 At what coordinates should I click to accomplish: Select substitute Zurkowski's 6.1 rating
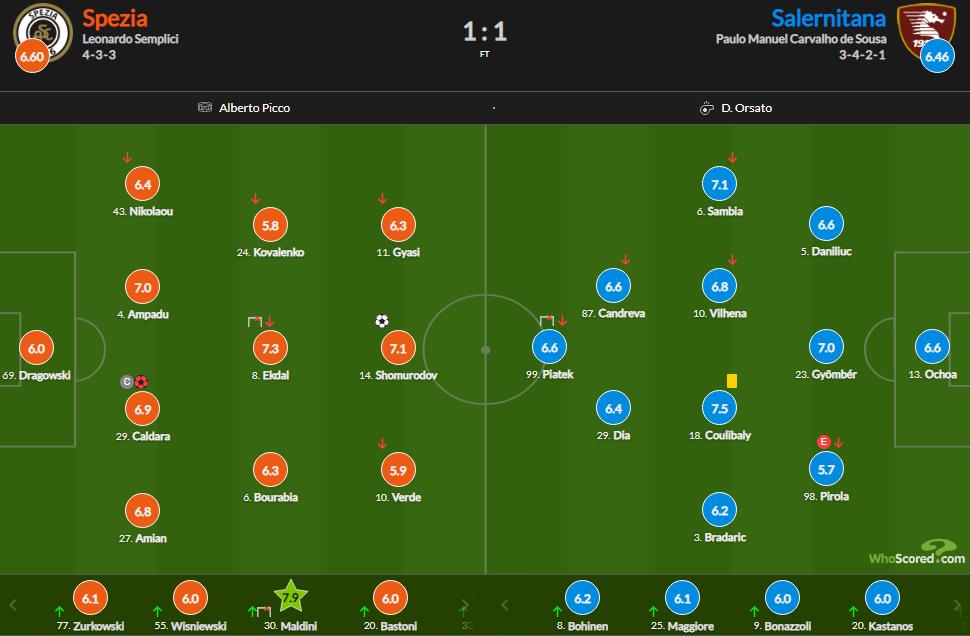tap(90, 598)
